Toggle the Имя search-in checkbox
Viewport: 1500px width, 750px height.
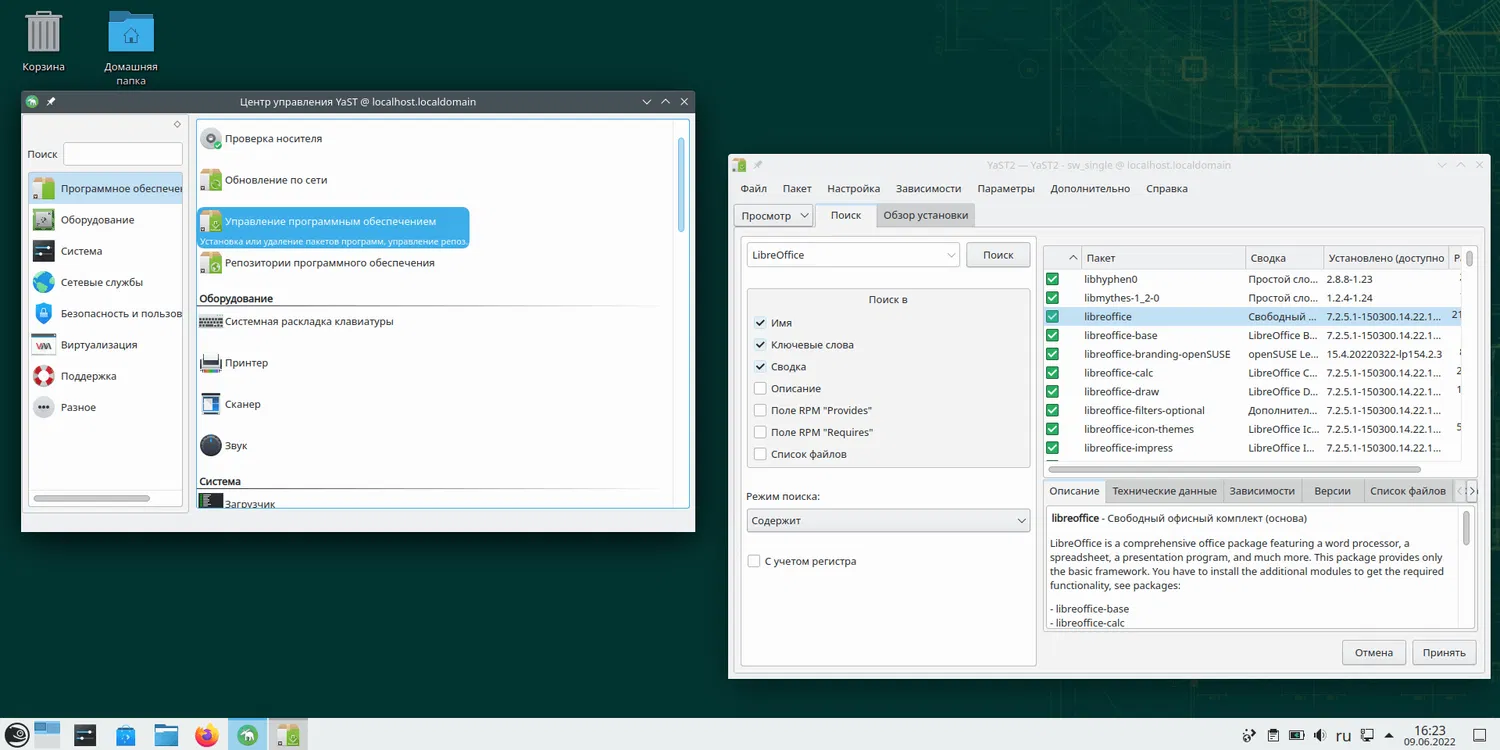click(x=761, y=323)
